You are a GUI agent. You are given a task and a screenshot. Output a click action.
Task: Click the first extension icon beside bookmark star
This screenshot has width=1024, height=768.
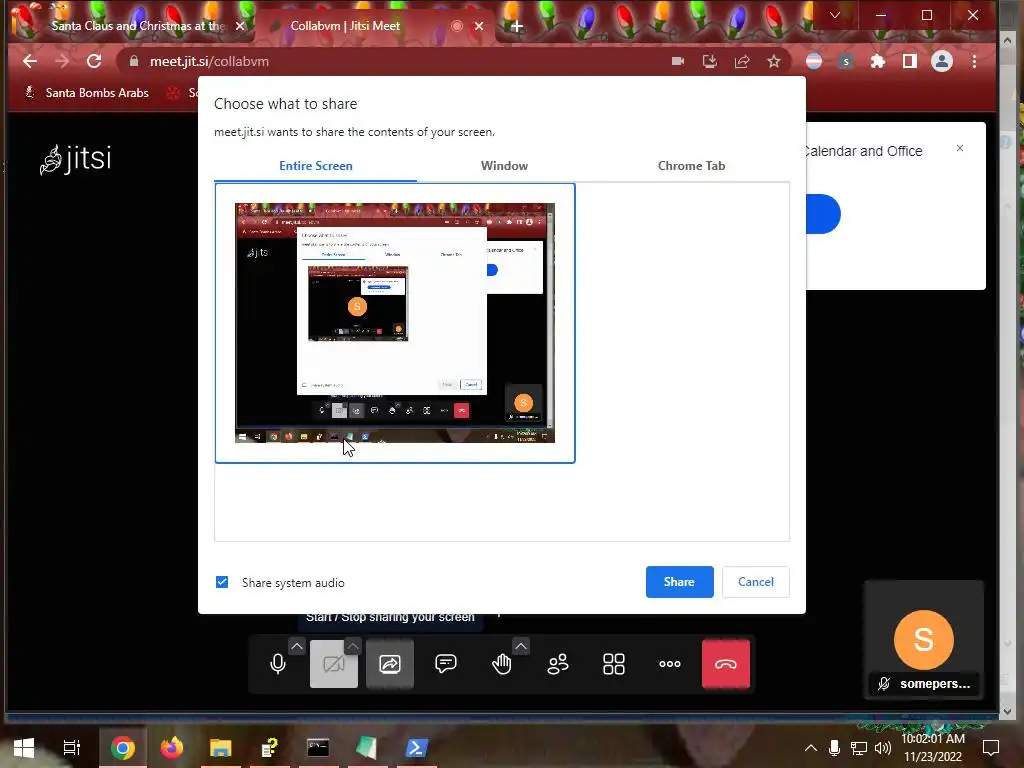coord(814,61)
